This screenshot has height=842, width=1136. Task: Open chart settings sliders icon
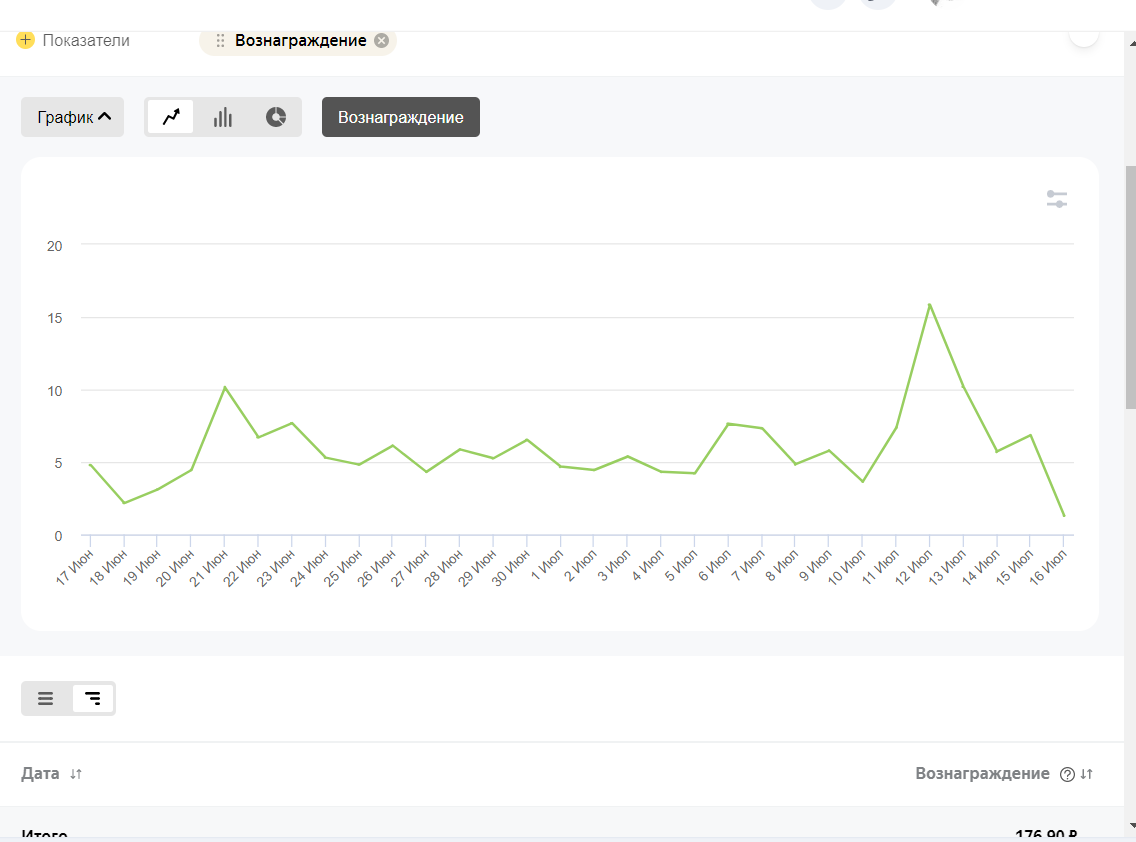[1057, 199]
